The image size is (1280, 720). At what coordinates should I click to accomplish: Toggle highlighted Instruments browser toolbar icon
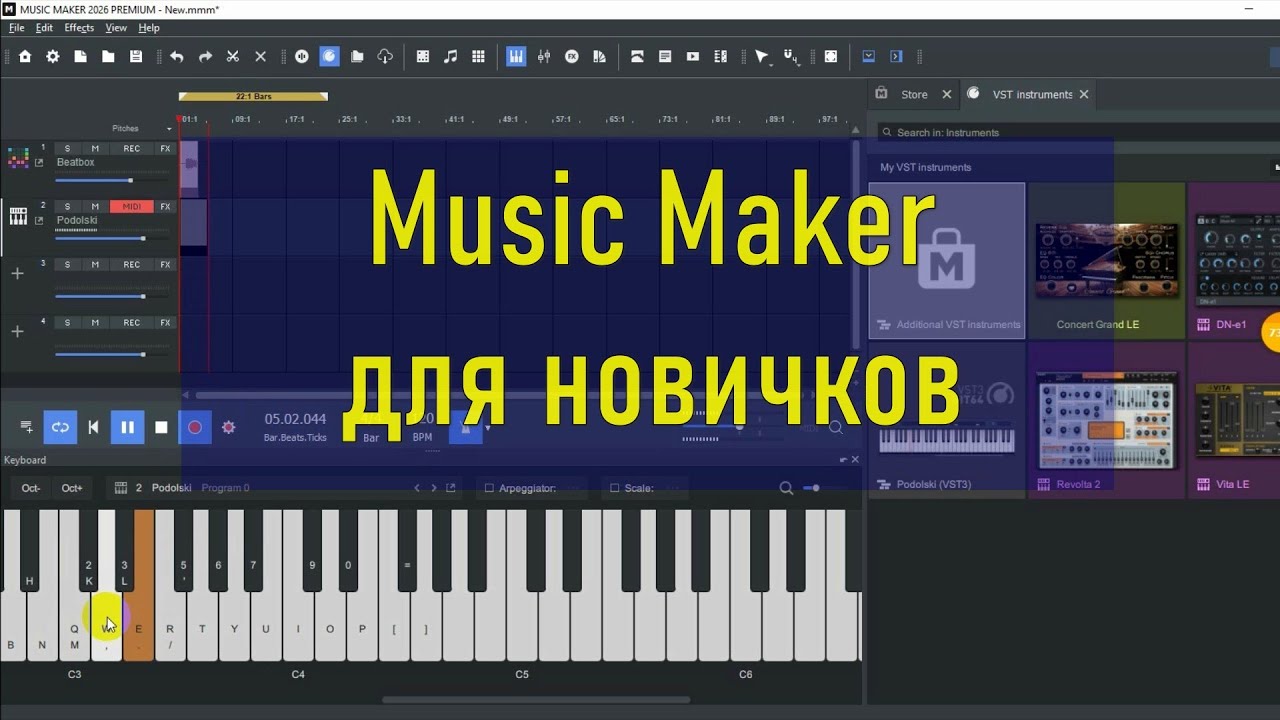point(329,57)
